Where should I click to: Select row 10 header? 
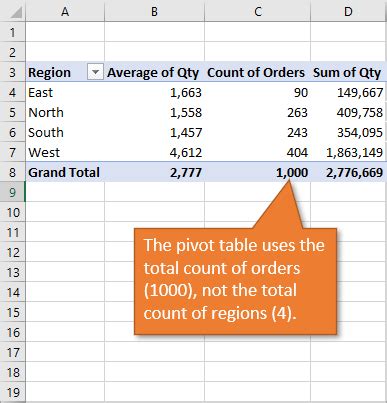[13, 212]
